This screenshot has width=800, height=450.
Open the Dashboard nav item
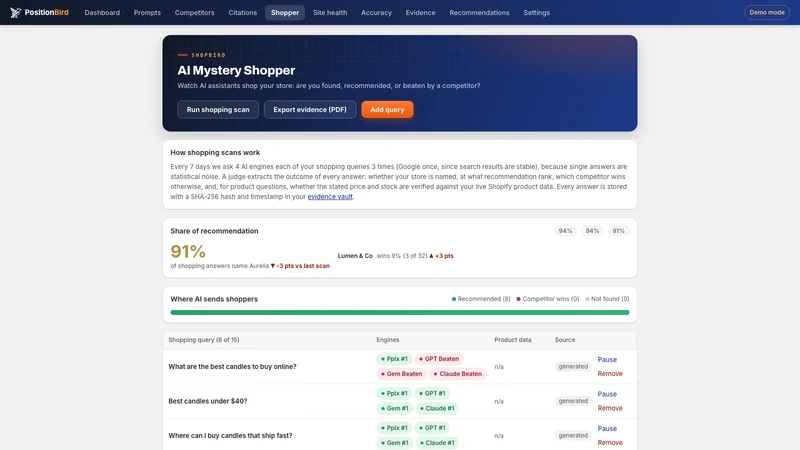(102, 12)
